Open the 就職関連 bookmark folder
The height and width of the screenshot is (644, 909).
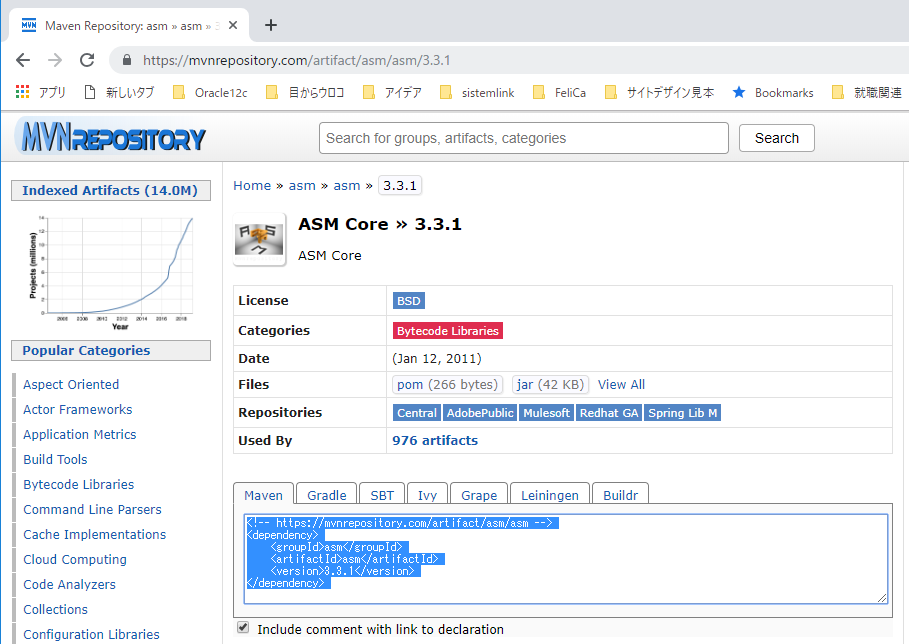pyautogui.click(x=867, y=92)
